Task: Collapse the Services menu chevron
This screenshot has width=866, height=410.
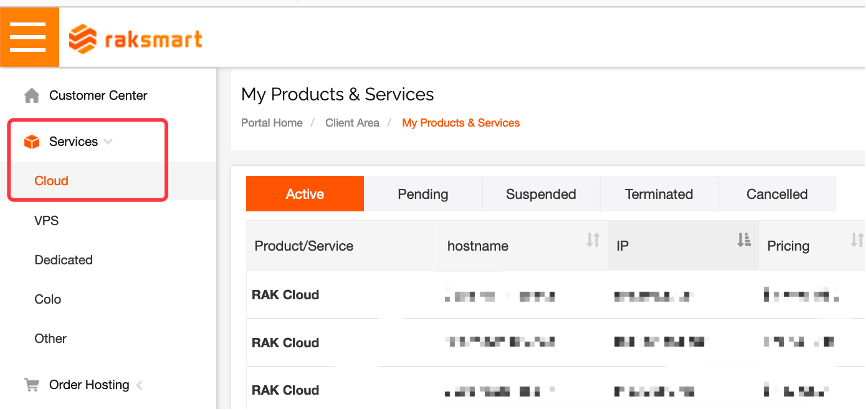Action: pyautogui.click(x=108, y=142)
